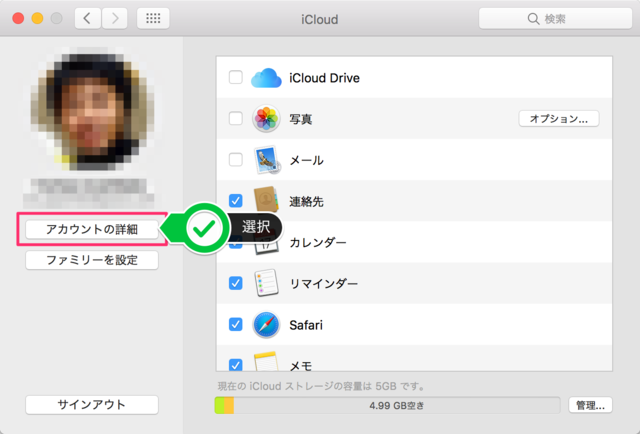Click ファミリーを設定 (Set Up Family) button
Screen dimensions: 640x434
coord(92,260)
